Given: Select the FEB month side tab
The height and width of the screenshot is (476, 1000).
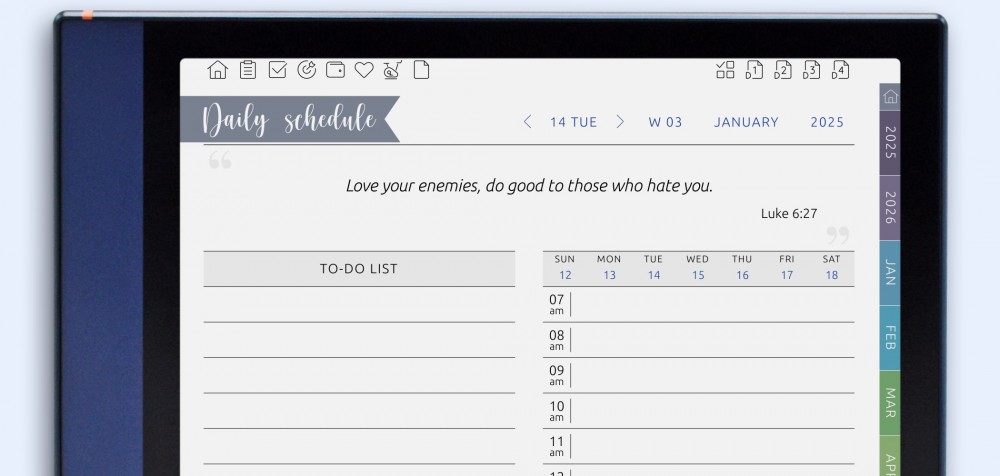Looking at the screenshot, I should click(889, 337).
